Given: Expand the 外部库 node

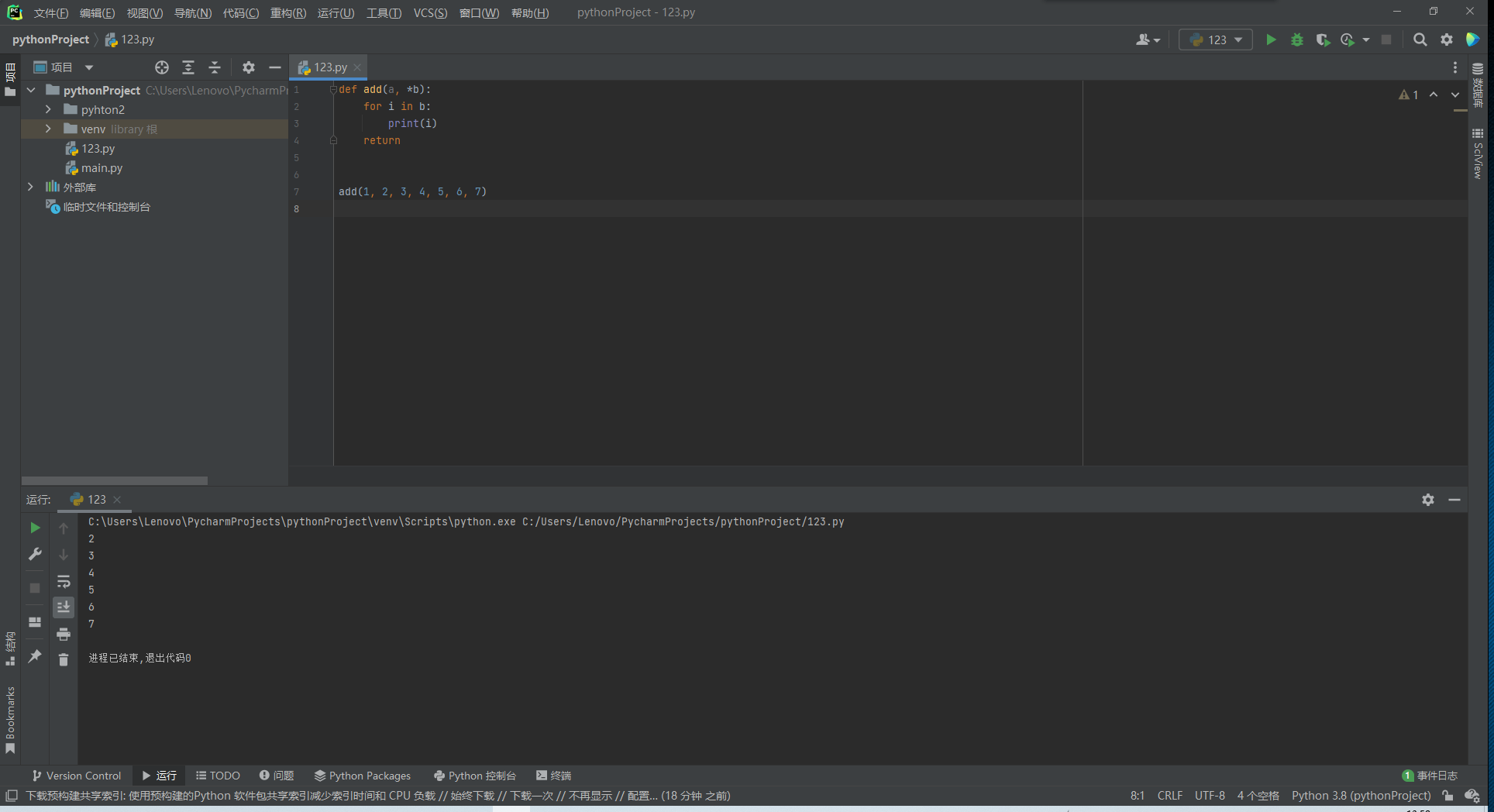Looking at the screenshot, I should click(31, 187).
